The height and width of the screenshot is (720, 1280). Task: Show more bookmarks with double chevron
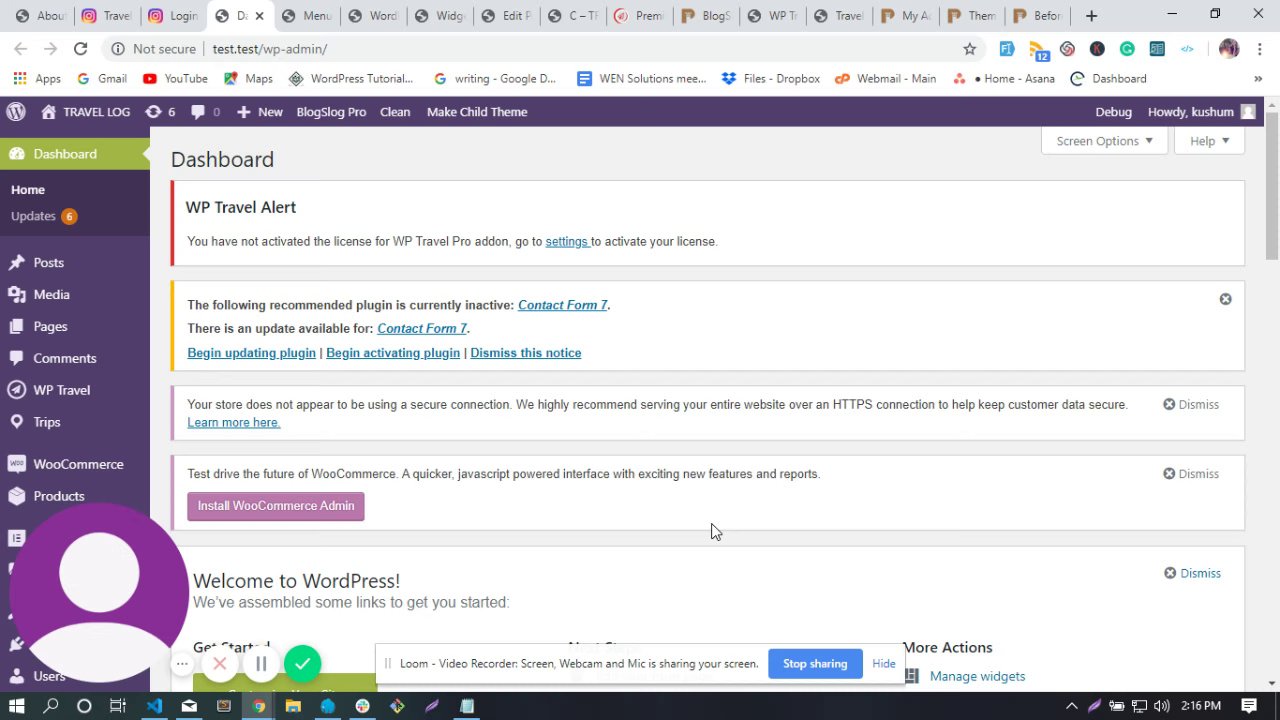[x=1258, y=79]
